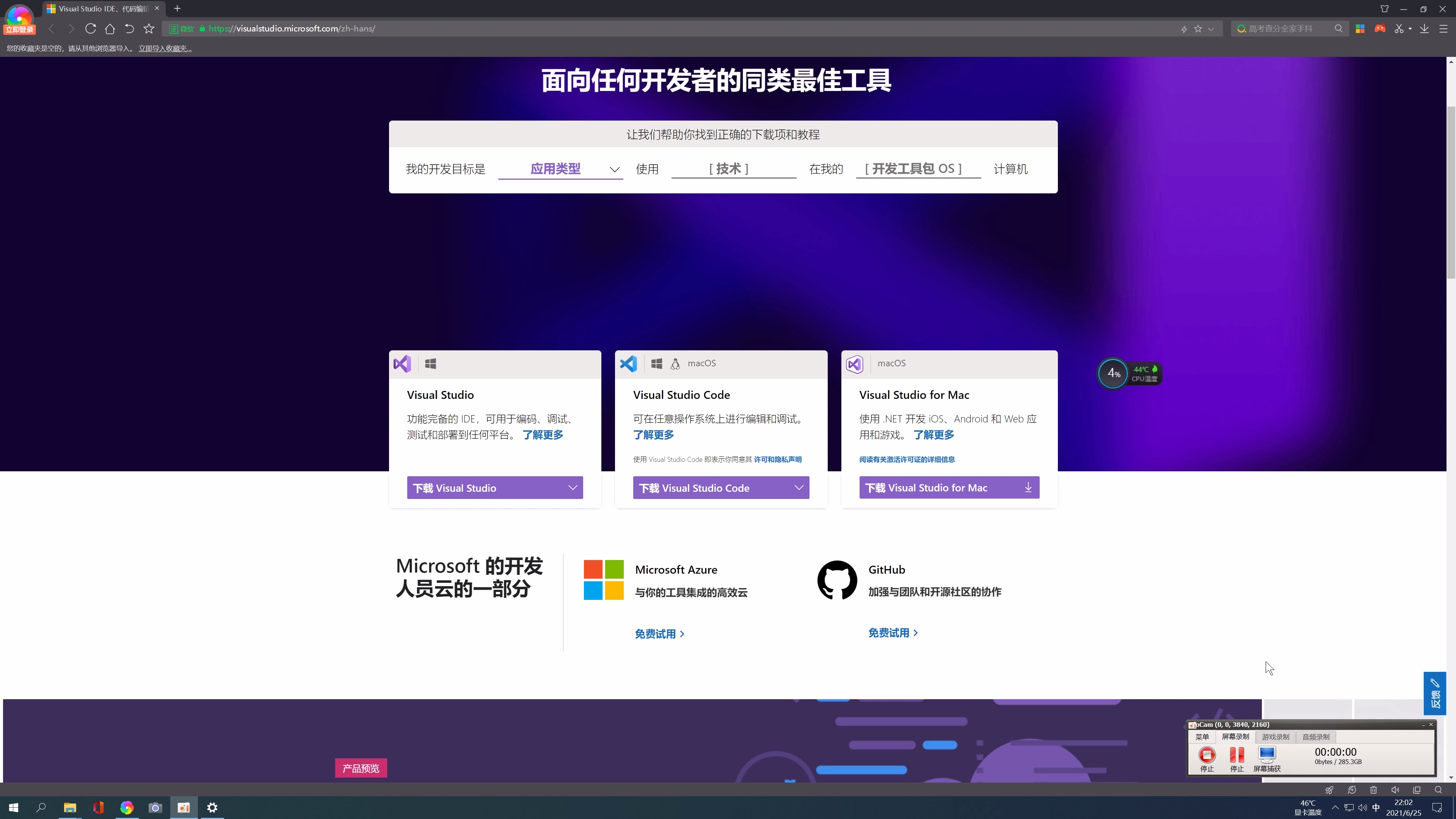Switch to the 音频录制 tab in oCam
Screen dimensions: 1456x819
coord(1315,737)
